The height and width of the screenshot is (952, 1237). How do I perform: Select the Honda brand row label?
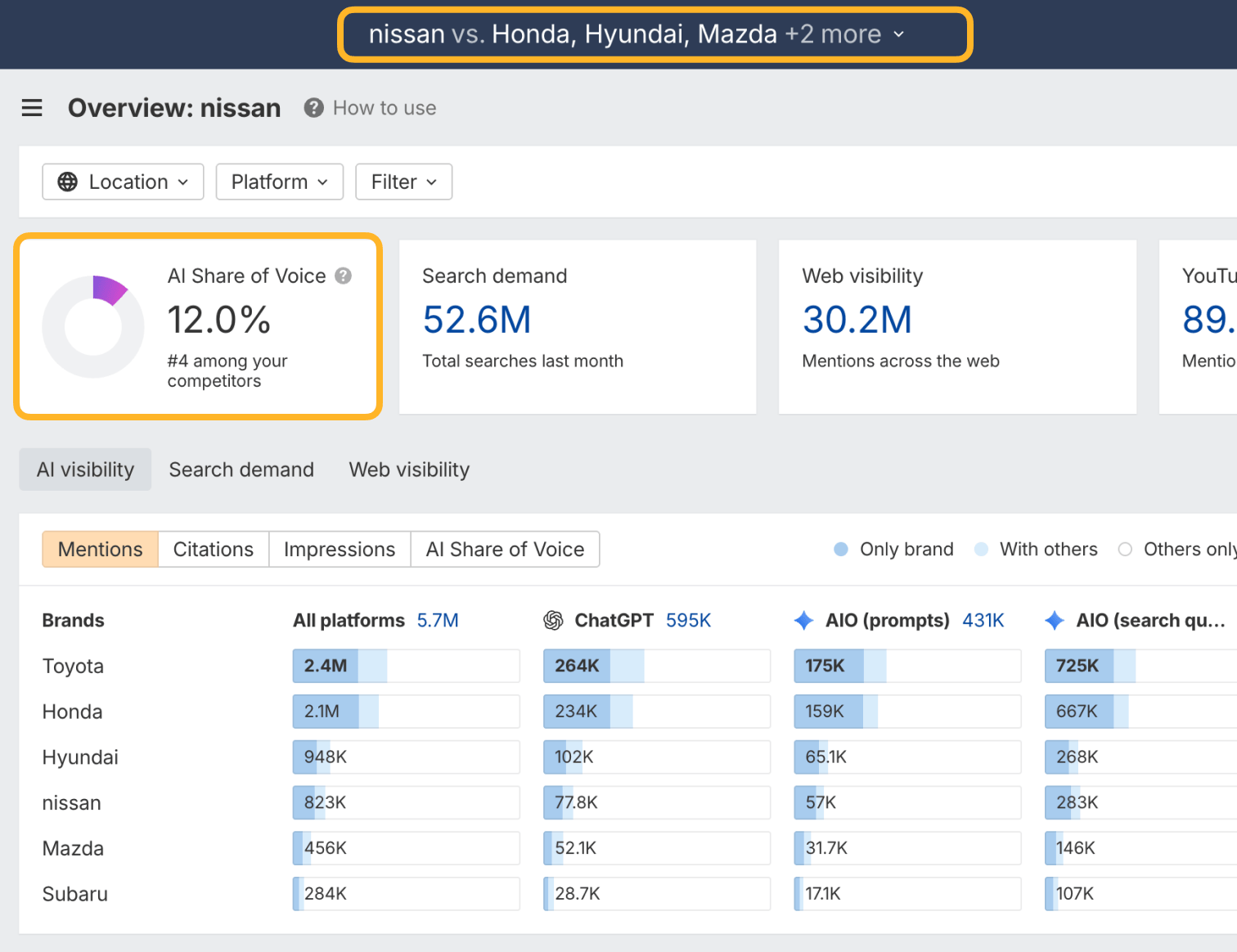(72, 712)
